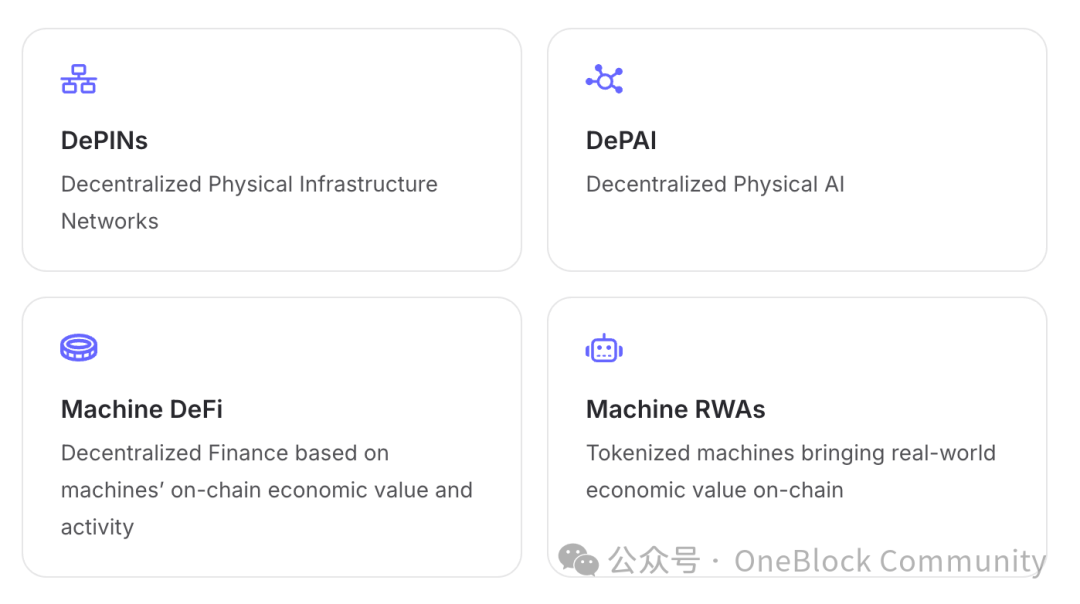Select the Machine RWAs heading
Screen dimensions: 1080x604
pyautogui.click(x=675, y=409)
